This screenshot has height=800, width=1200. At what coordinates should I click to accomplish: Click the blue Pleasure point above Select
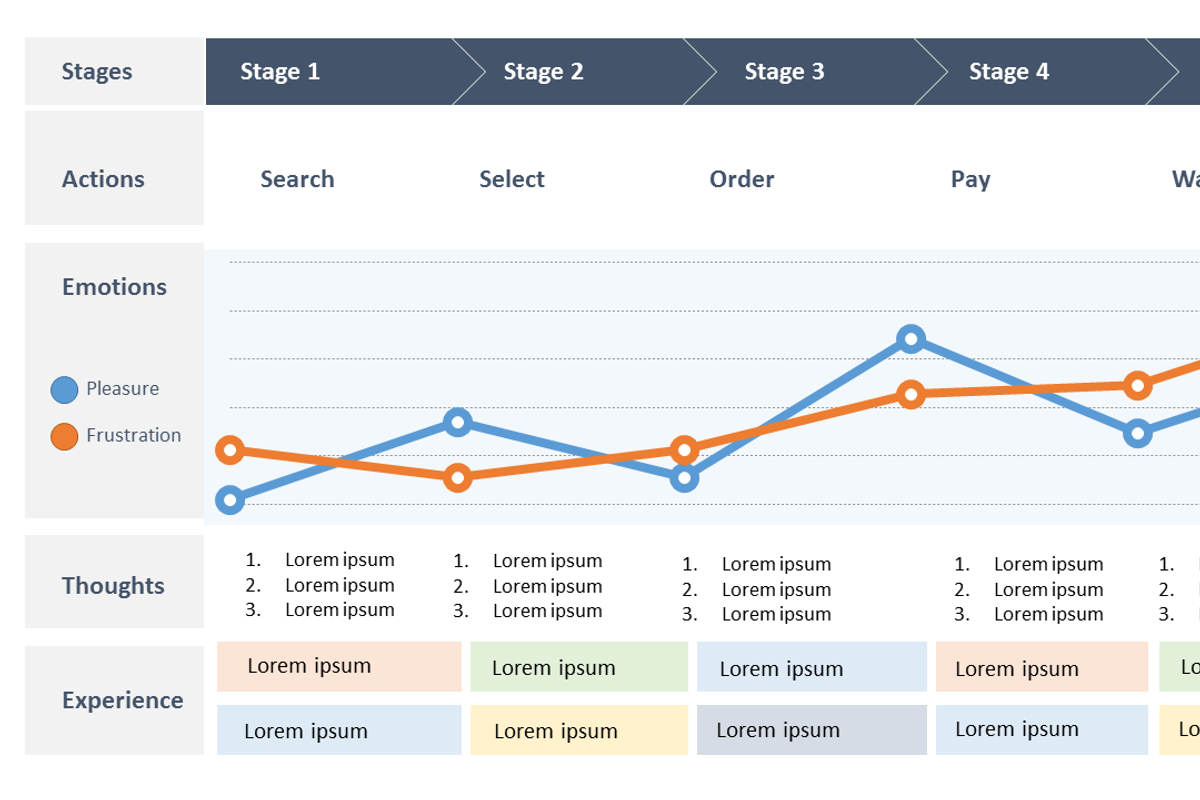[x=457, y=422]
